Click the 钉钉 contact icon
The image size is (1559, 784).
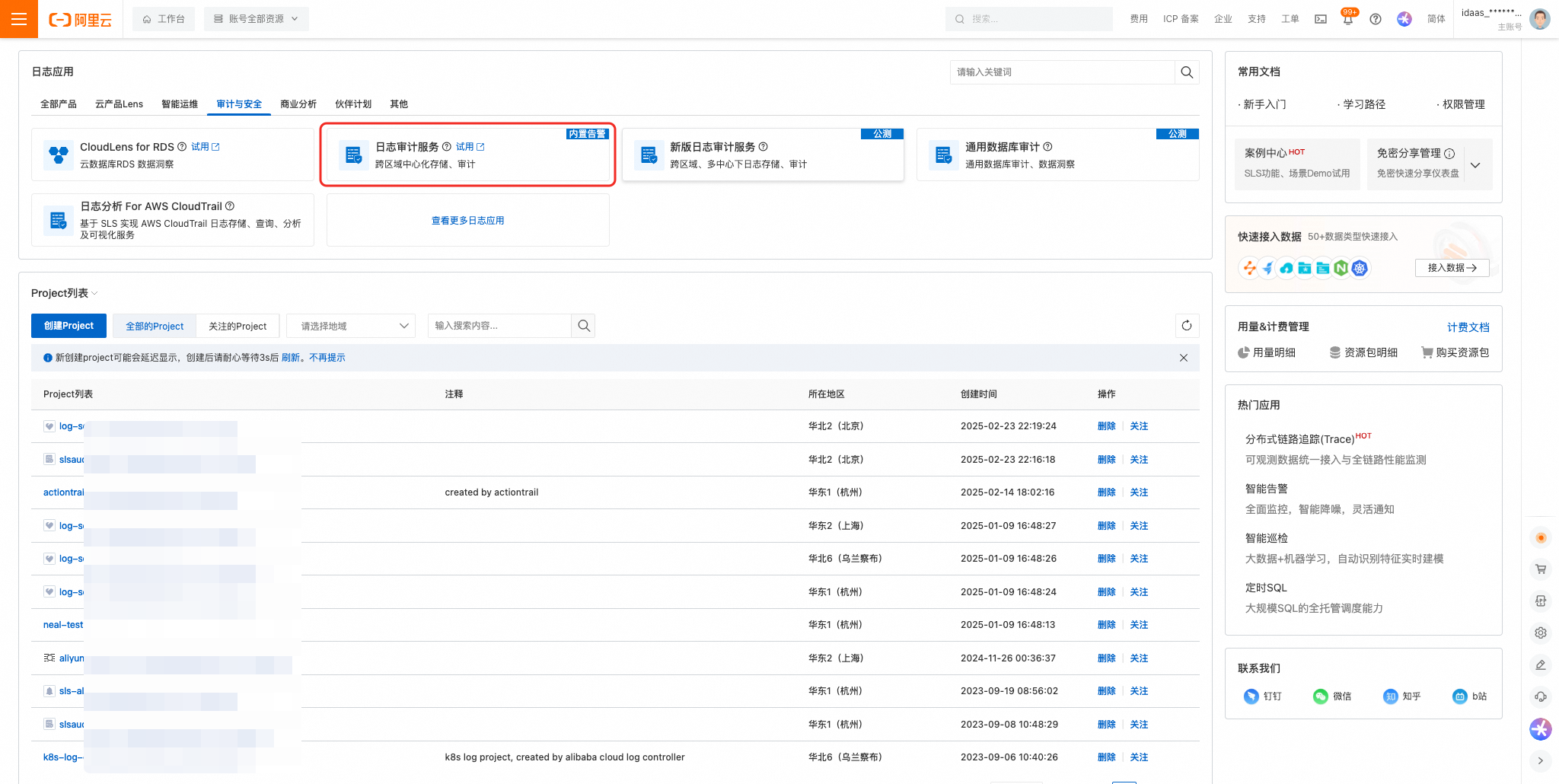click(x=1251, y=696)
